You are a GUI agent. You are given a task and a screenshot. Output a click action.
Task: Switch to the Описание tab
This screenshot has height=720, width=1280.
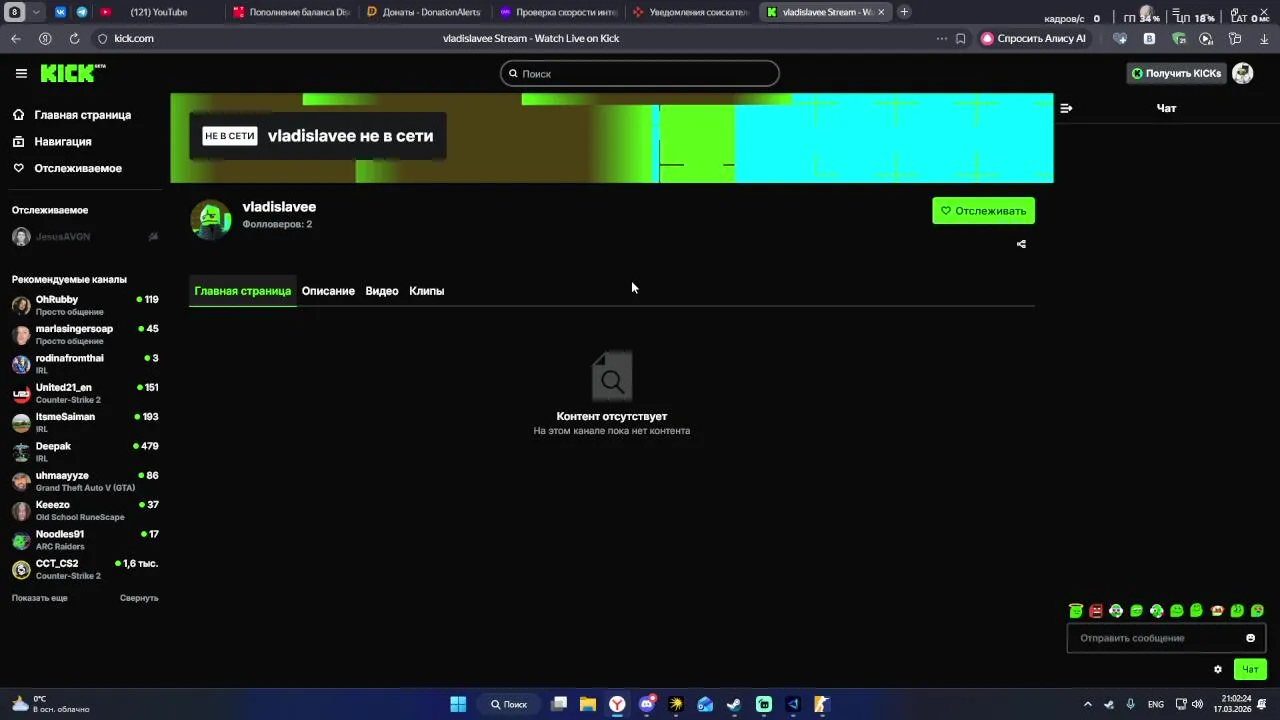coord(328,291)
